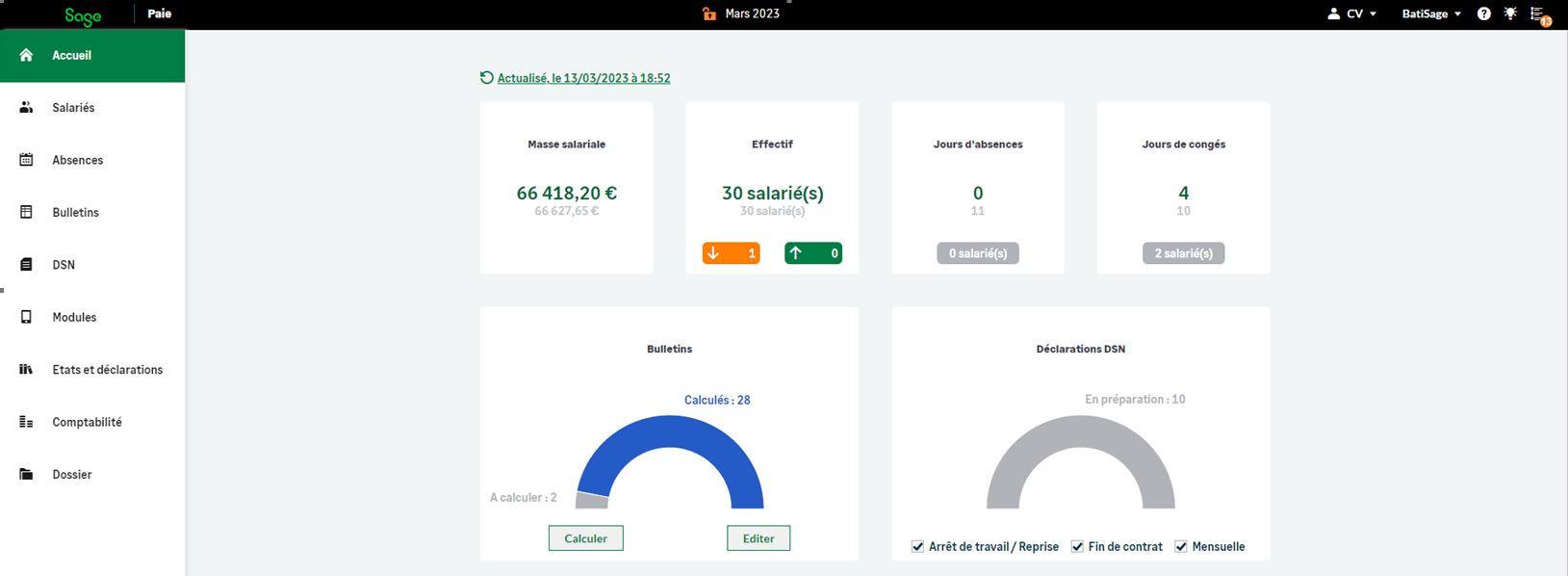Click the Jours de congés value 4
This screenshot has width=1568, height=576.
(1184, 193)
